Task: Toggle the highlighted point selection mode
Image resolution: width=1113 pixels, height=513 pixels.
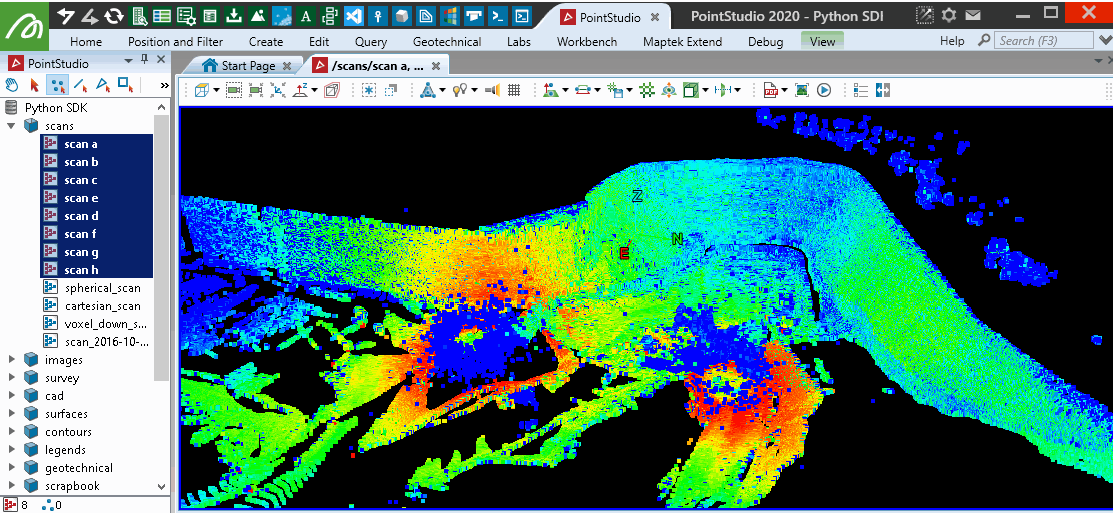Action: (57, 85)
